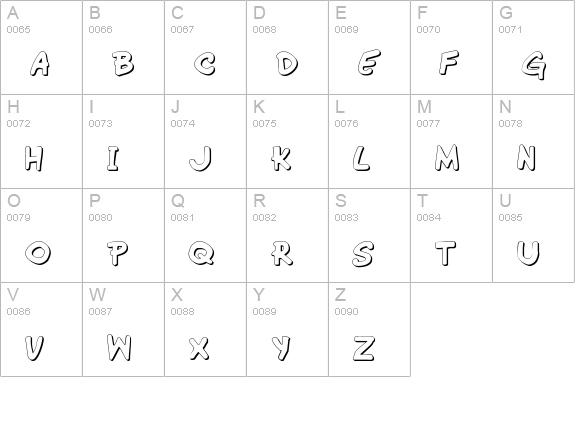The image size is (575, 421).
Task: Select the Z glyph with code 0090
Action: click(364, 348)
